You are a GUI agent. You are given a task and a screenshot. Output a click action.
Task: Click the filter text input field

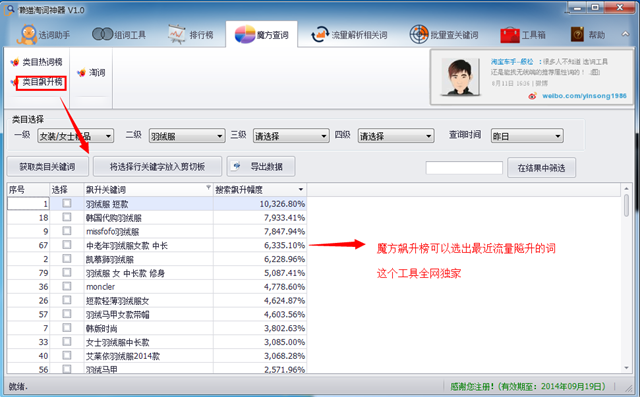coord(464,168)
